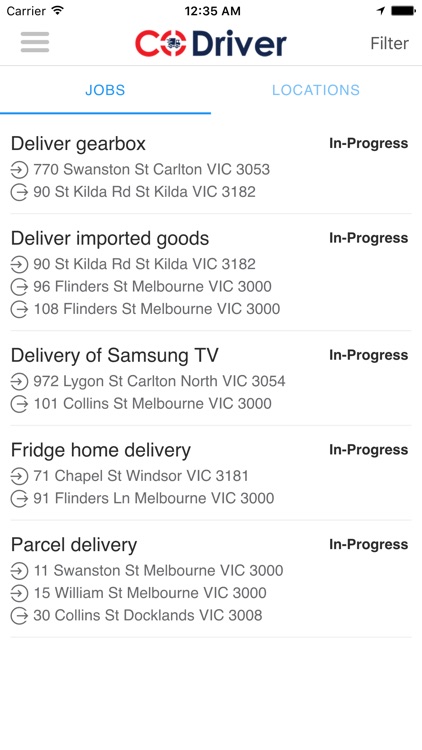This screenshot has height=750, width=422.
Task: Tap drop-off icon beside 30 Collins St Docklands
Action: tap(19, 615)
